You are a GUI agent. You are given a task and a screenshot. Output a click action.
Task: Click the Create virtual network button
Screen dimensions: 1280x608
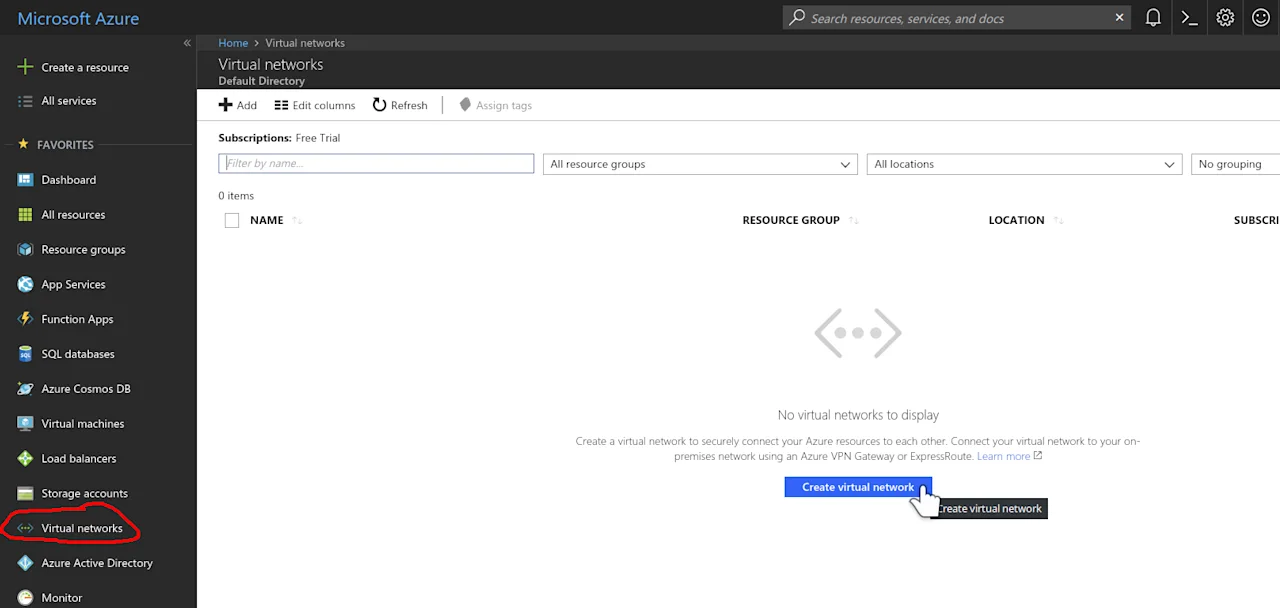tap(858, 487)
